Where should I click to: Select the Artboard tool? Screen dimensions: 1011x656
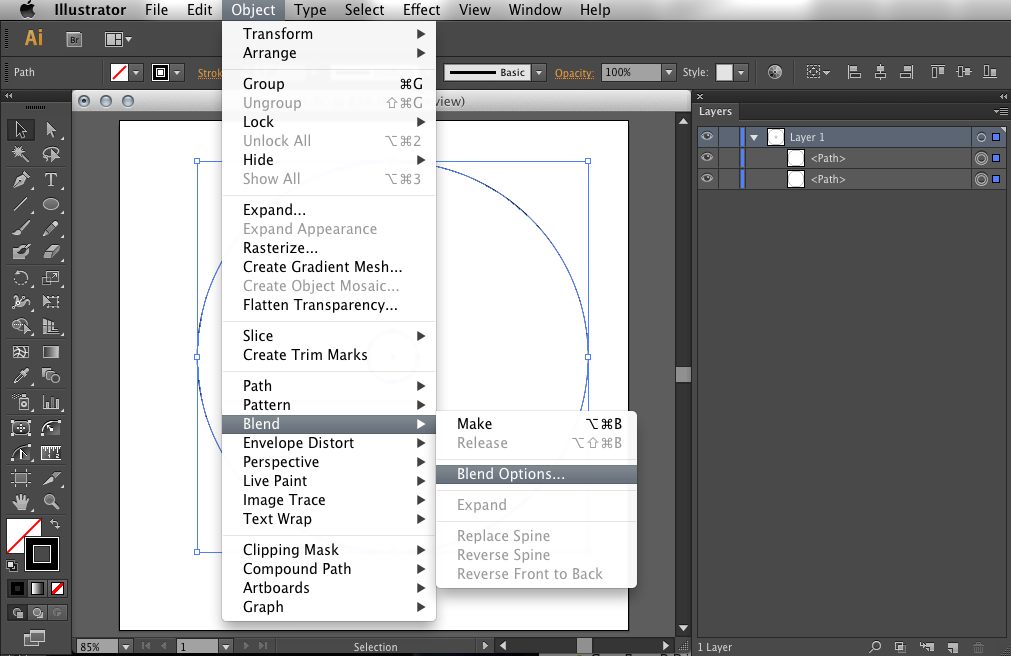(x=21, y=478)
